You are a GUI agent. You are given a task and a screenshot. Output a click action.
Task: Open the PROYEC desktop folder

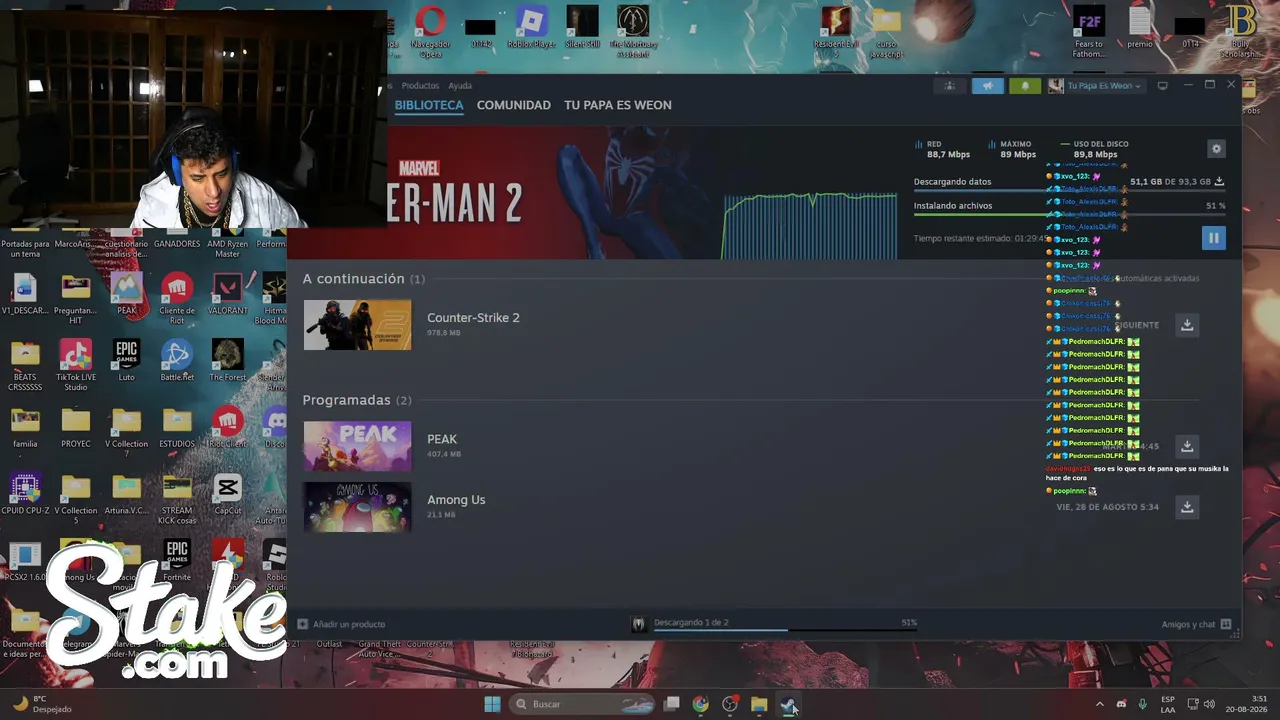point(75,427)
